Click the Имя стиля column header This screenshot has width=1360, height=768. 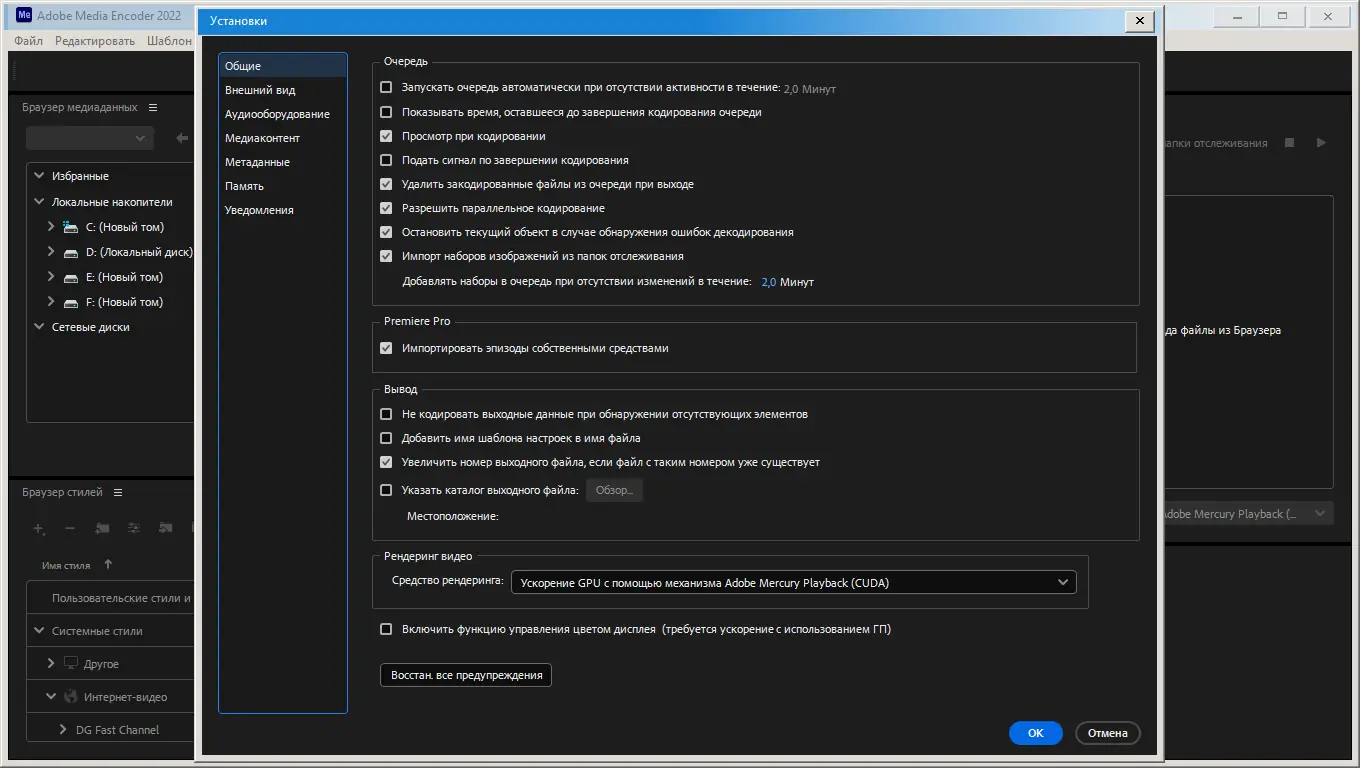pos(66,565)
